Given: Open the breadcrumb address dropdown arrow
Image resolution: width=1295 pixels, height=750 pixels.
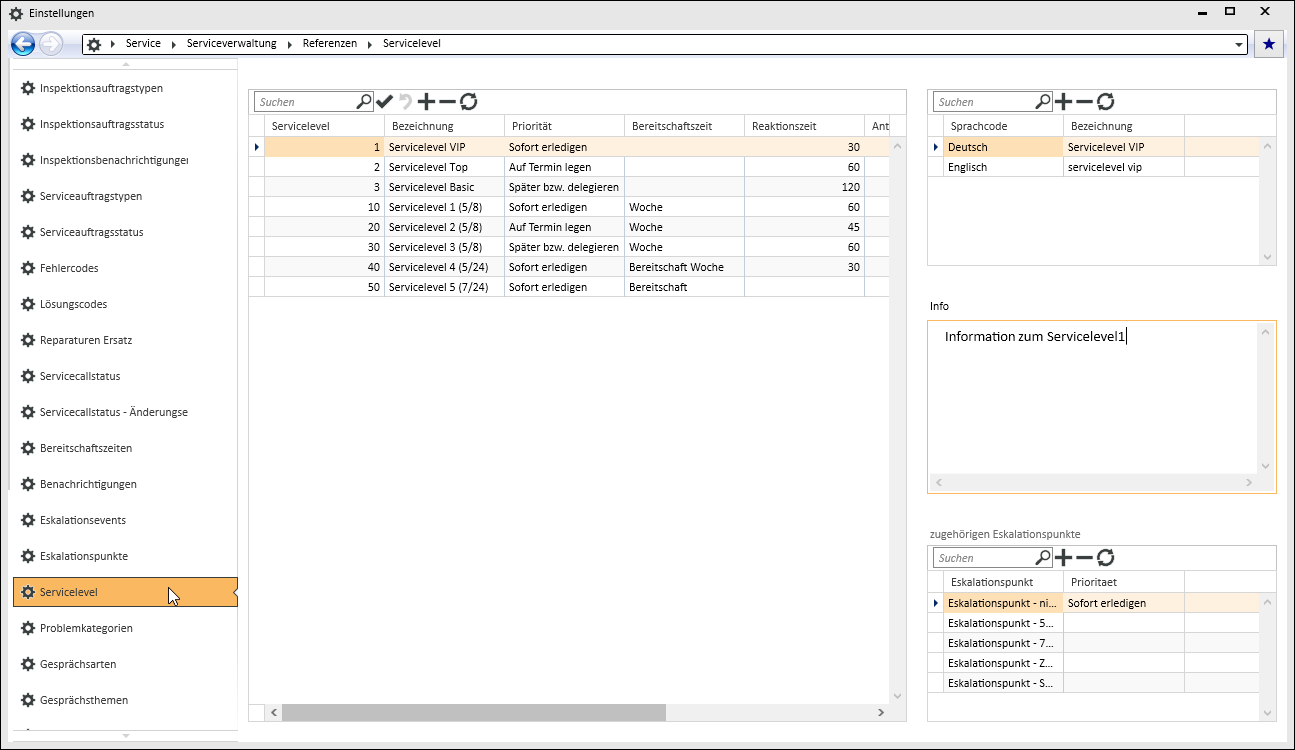Looking at the screenshot, I should (x=1240, y=45).
